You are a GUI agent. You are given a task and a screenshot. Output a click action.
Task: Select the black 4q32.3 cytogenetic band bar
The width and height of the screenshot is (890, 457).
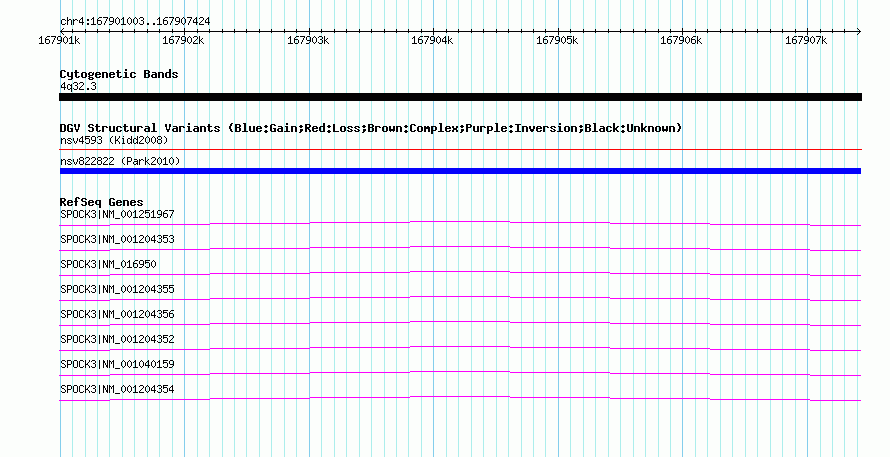[x=460, y=97]
